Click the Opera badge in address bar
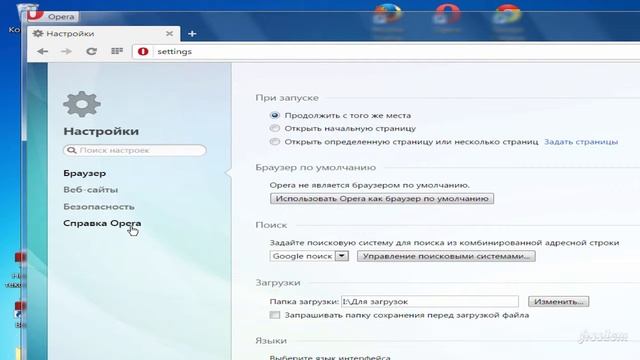The image size is (640, 360). (143, 51)
